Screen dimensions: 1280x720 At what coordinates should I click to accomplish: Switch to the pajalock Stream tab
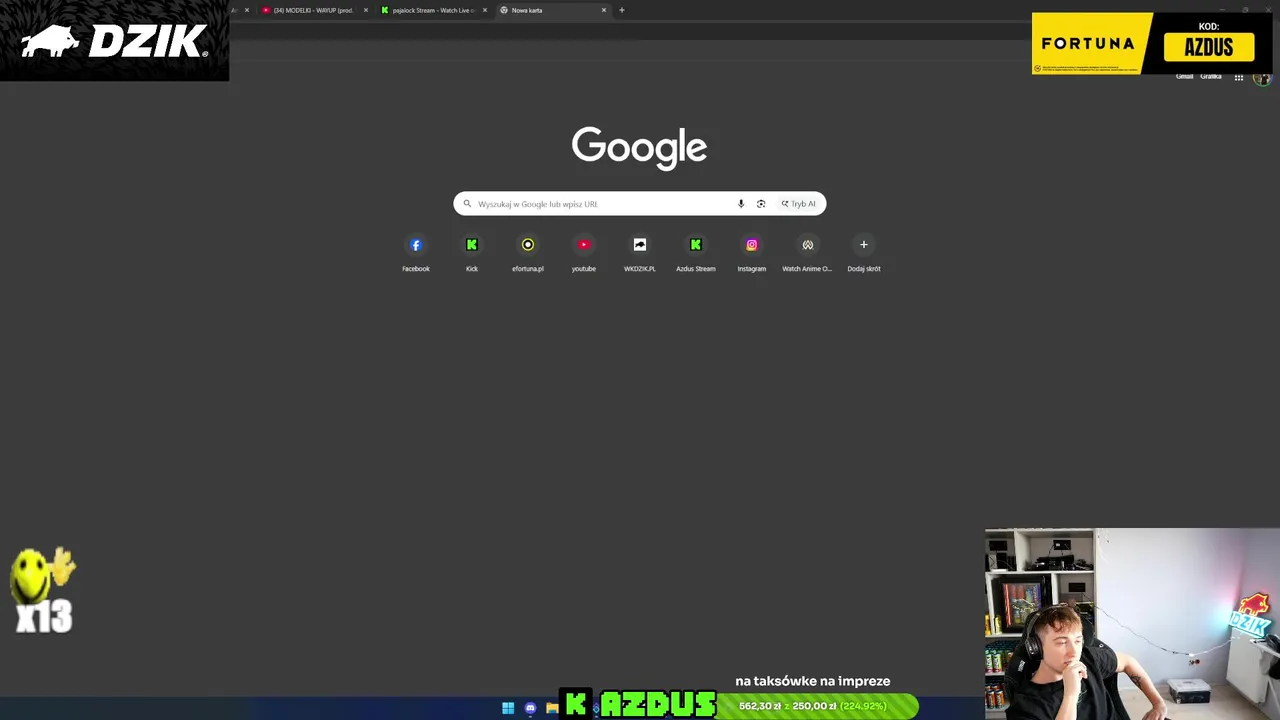(x=433, y=10)
